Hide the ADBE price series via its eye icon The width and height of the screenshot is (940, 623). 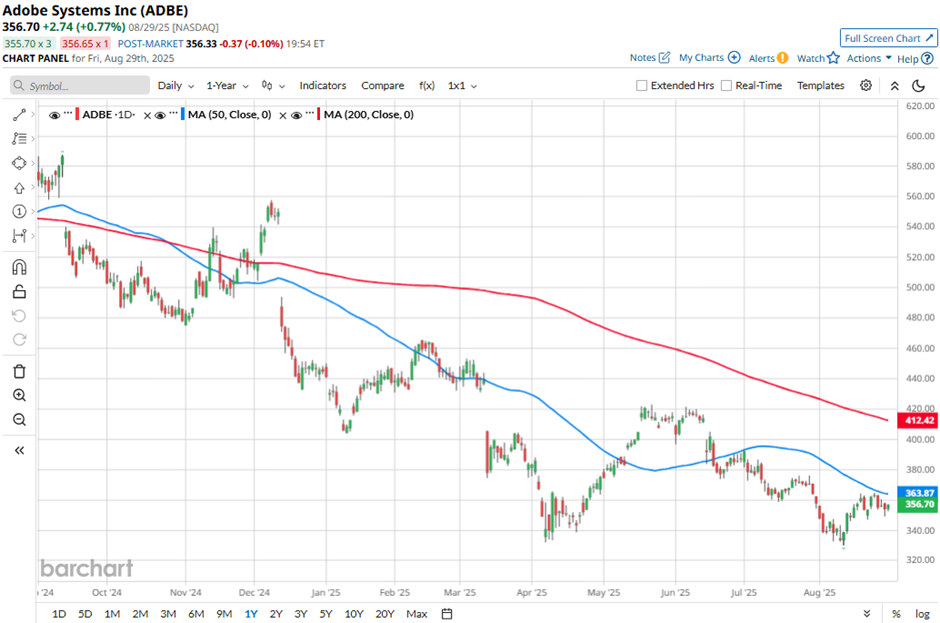point(54,115)
